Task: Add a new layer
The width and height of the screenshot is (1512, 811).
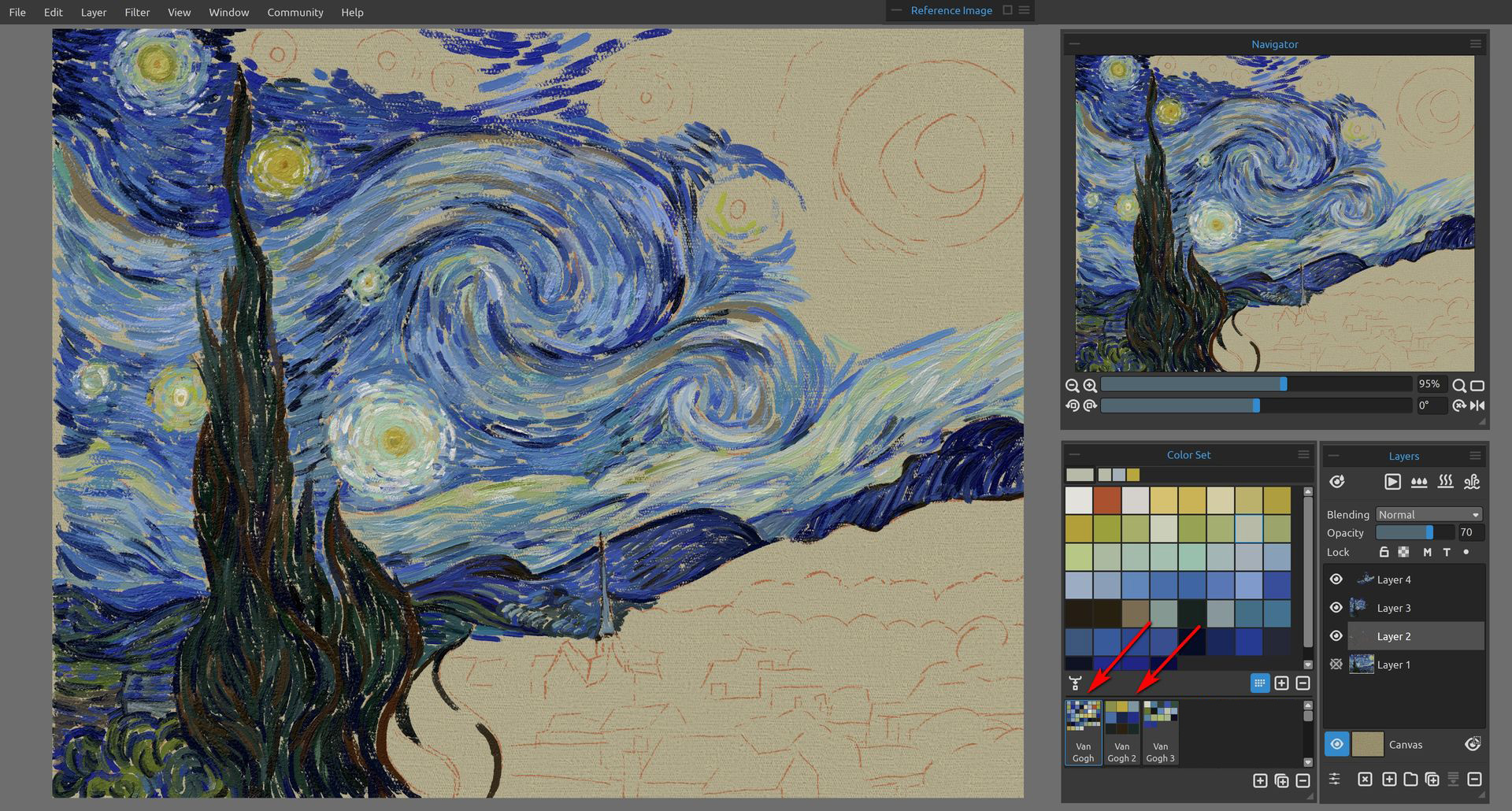Action: (1389, 779)
